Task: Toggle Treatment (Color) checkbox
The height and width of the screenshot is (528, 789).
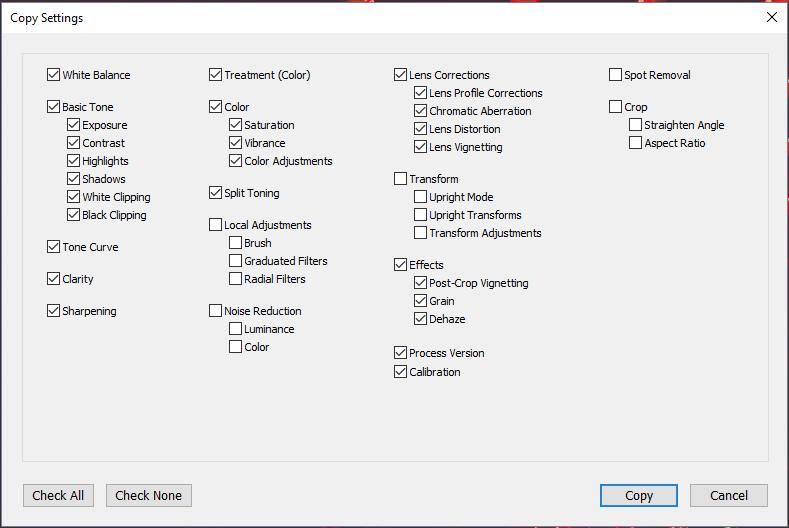Action: (215, 75)
